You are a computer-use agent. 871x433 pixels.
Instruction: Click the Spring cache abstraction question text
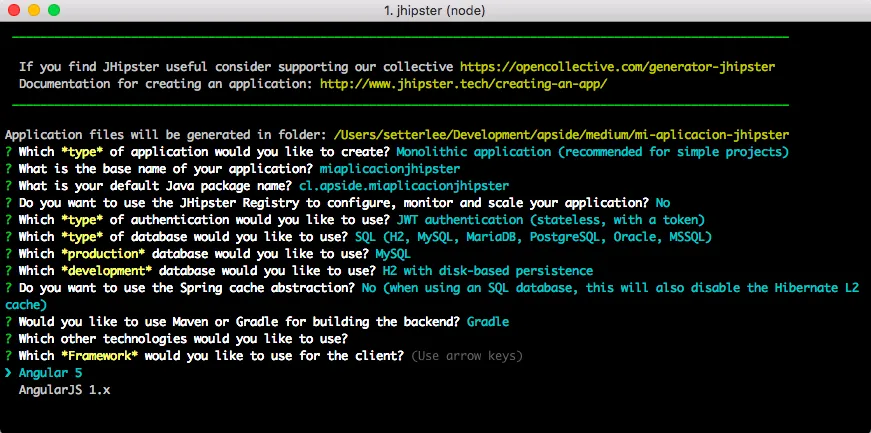[x=187, y=288]
